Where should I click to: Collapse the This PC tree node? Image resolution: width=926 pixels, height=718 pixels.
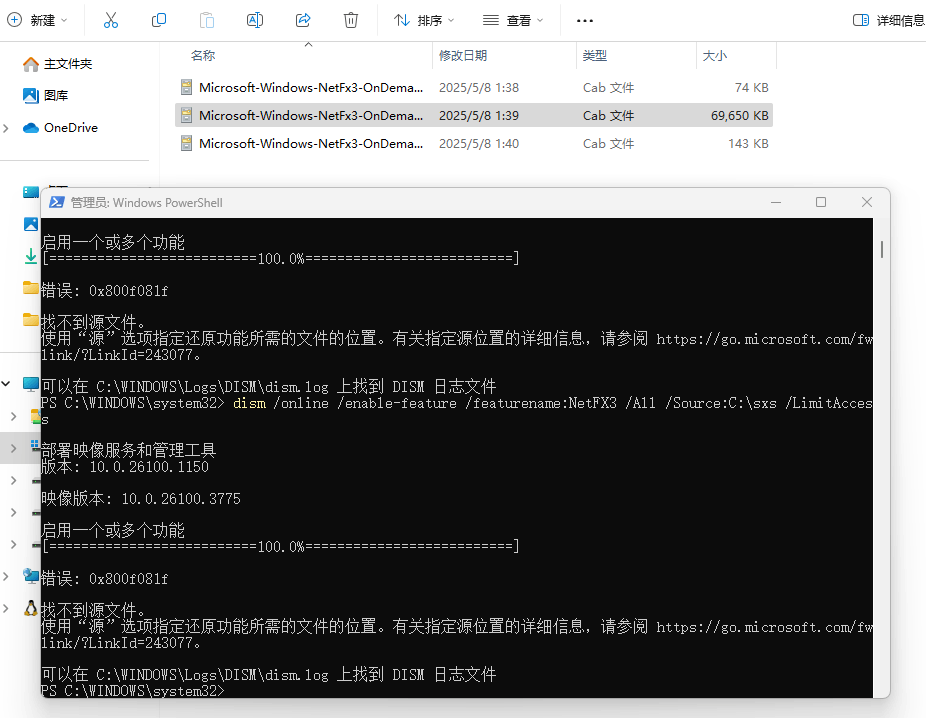click(x=6, y=384)
